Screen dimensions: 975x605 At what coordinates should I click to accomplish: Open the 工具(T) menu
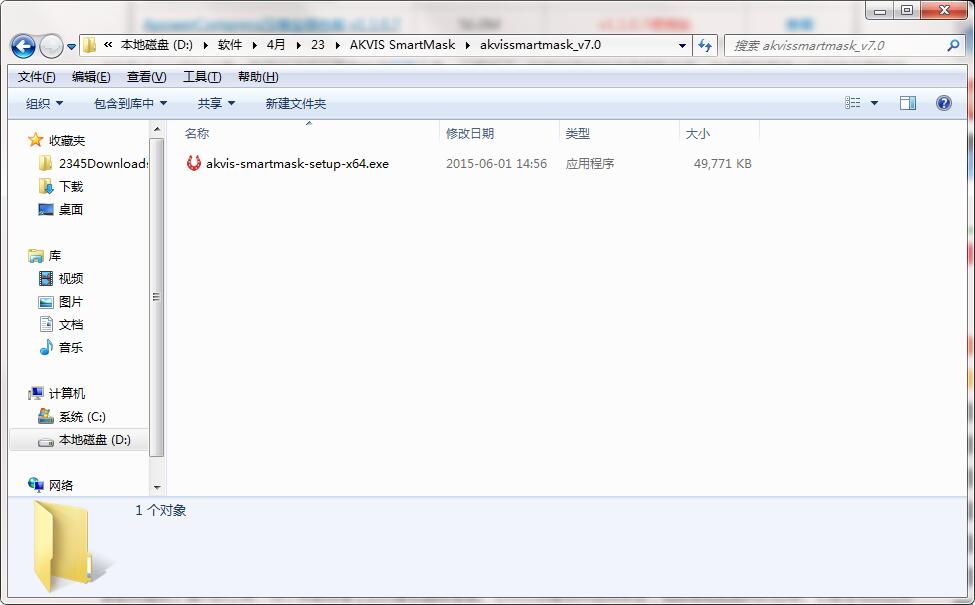(x=201, y=76)
